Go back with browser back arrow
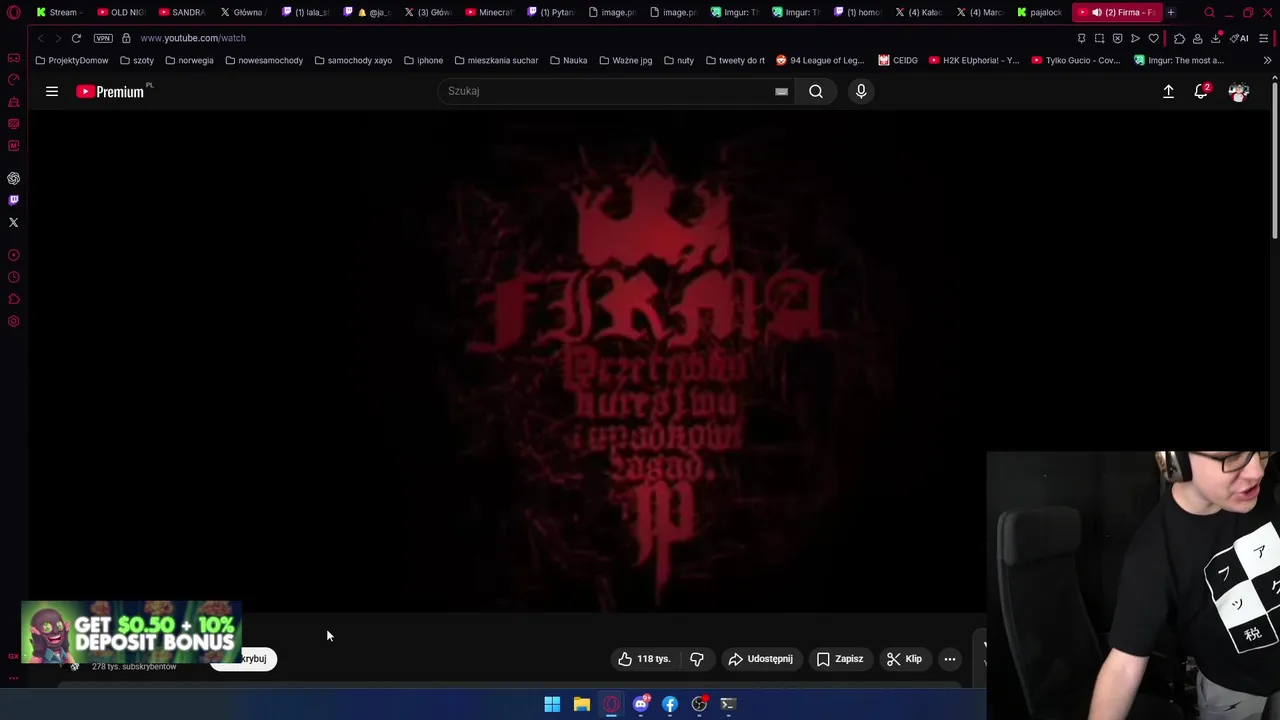 coord(40,38)
